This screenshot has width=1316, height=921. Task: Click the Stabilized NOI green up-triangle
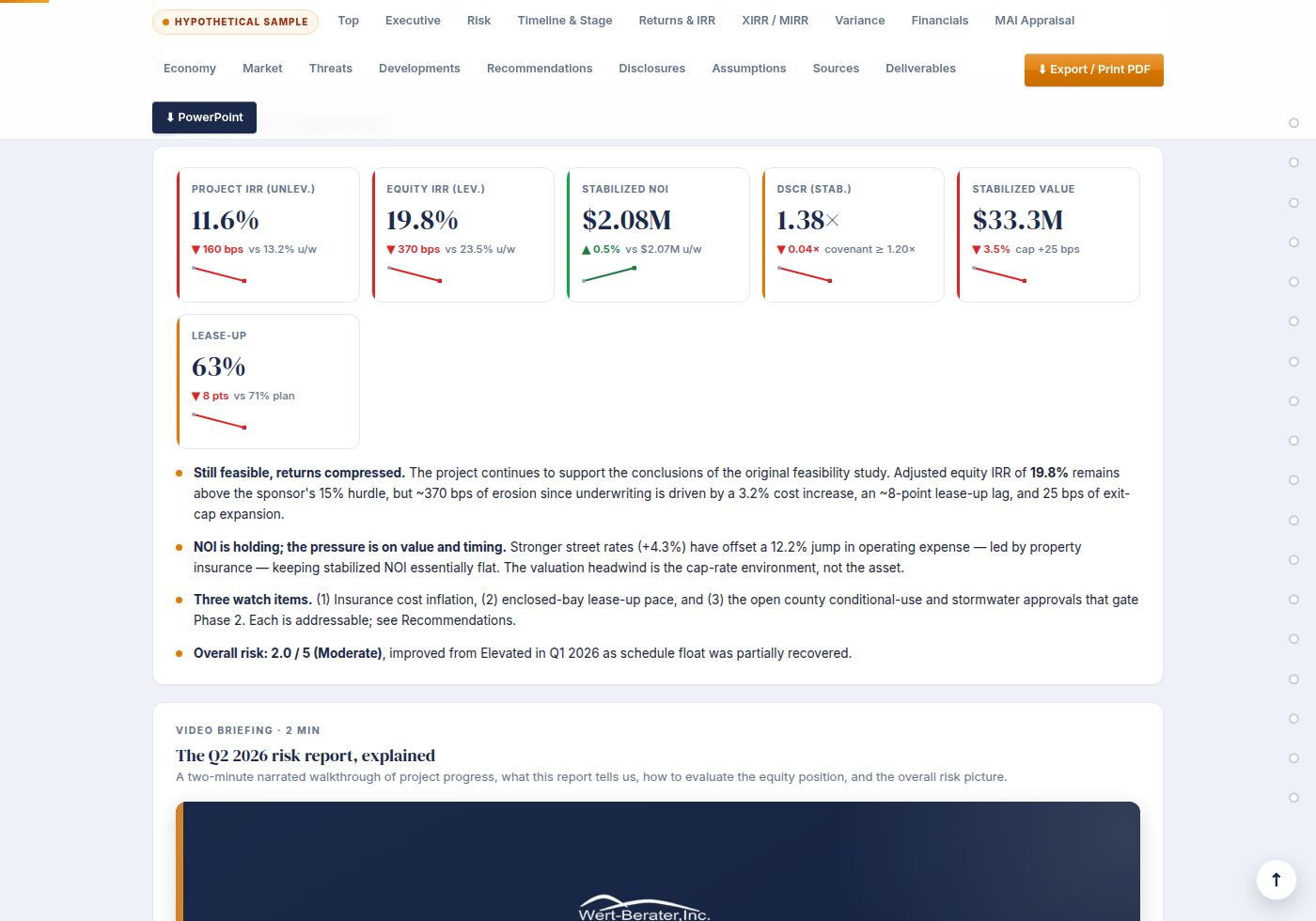click(587, 250)
